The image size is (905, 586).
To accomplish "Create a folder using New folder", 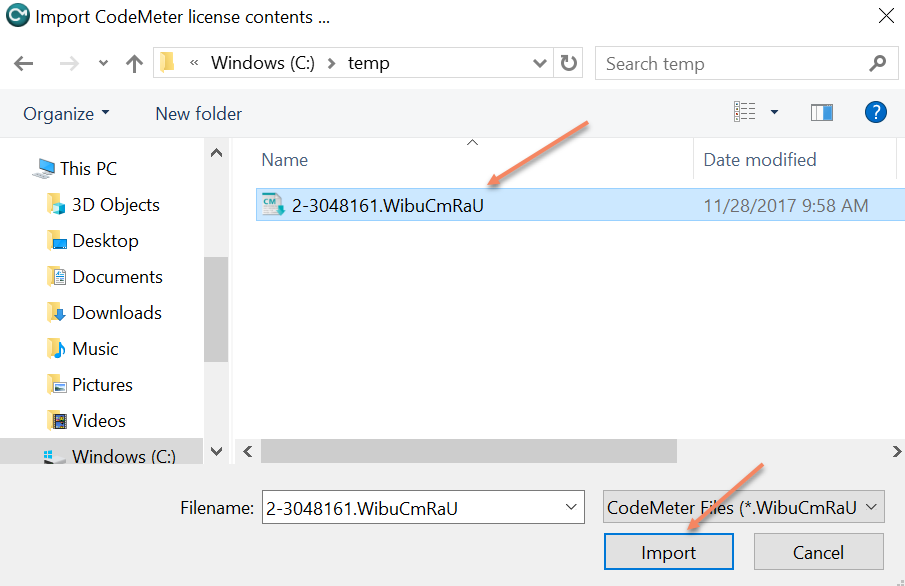I will click(x=198, y=113).
